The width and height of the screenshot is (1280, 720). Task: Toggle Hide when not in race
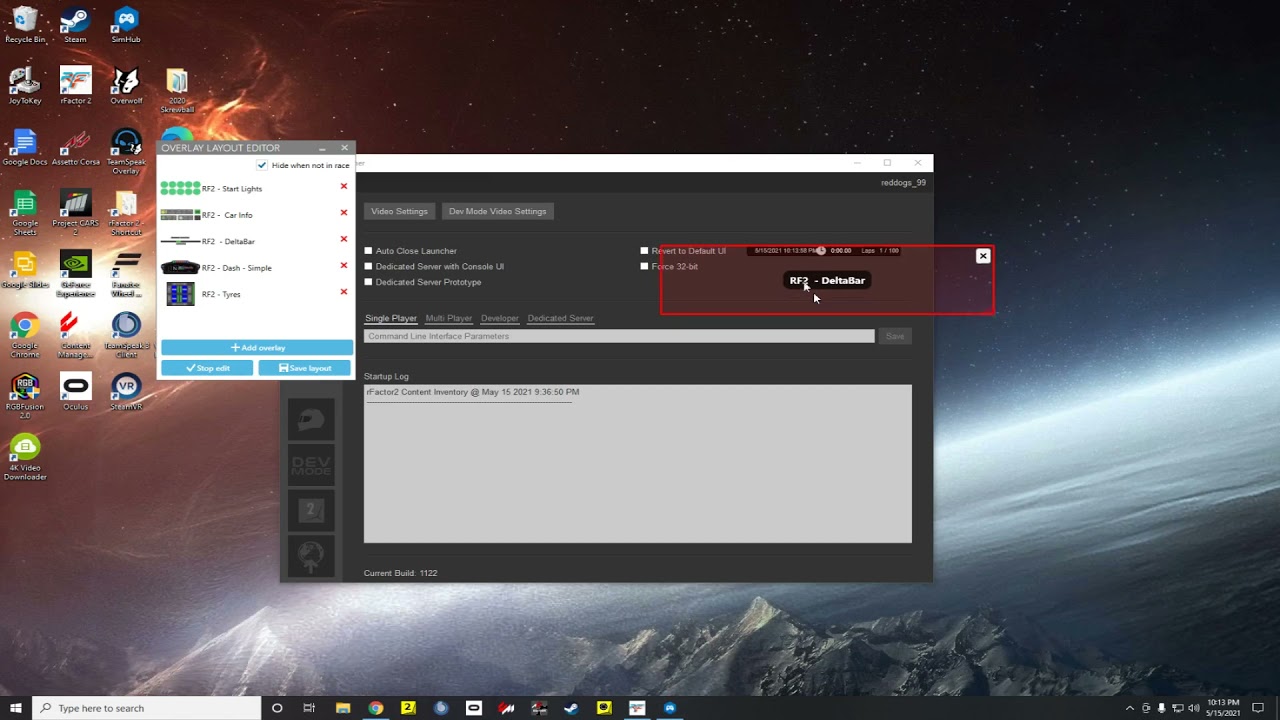pyautogui.click(x=262, y=165)
